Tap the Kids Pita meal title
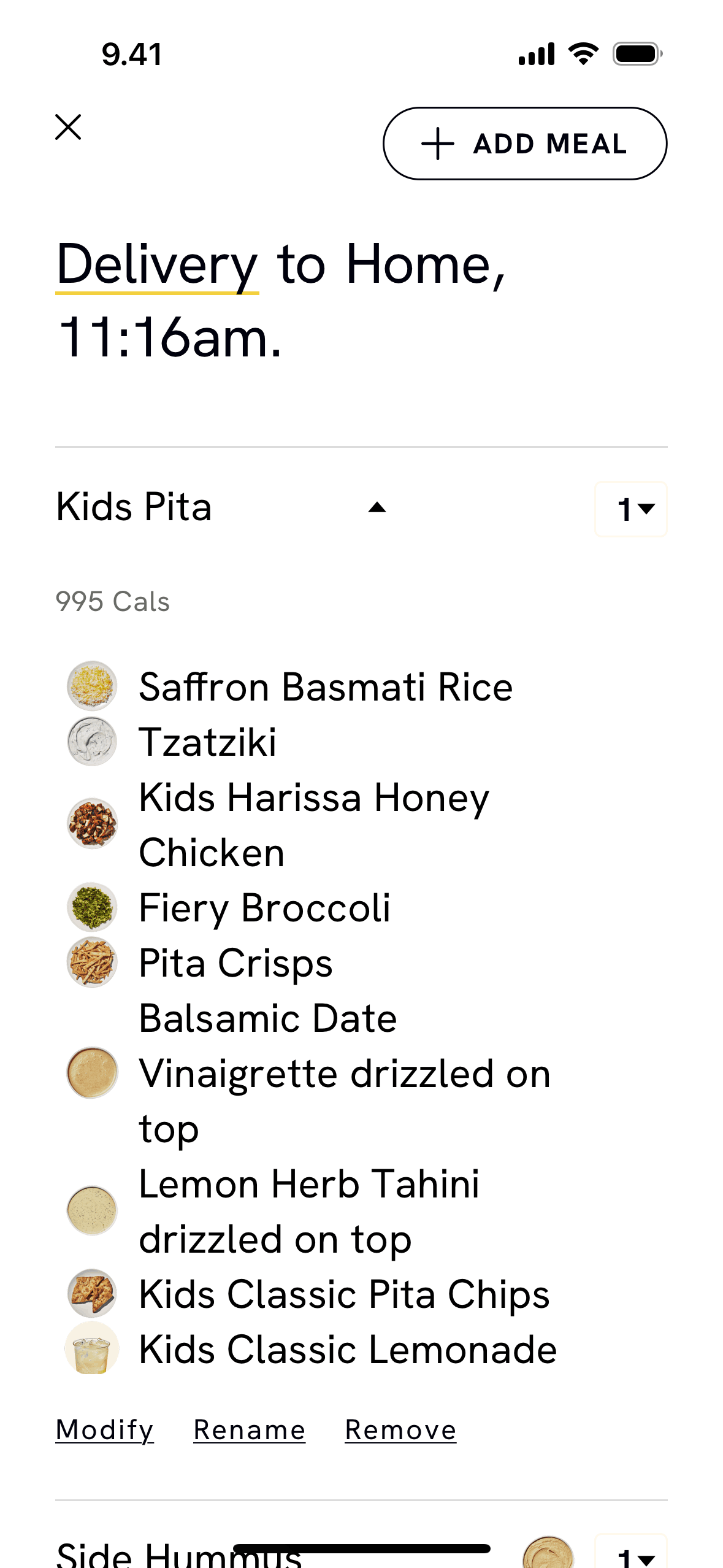 pos(134,507)
